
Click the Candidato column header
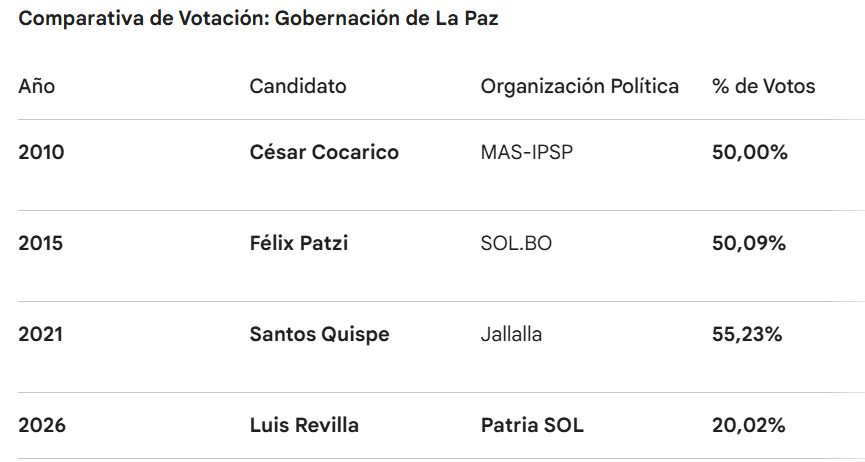point(298,86)
